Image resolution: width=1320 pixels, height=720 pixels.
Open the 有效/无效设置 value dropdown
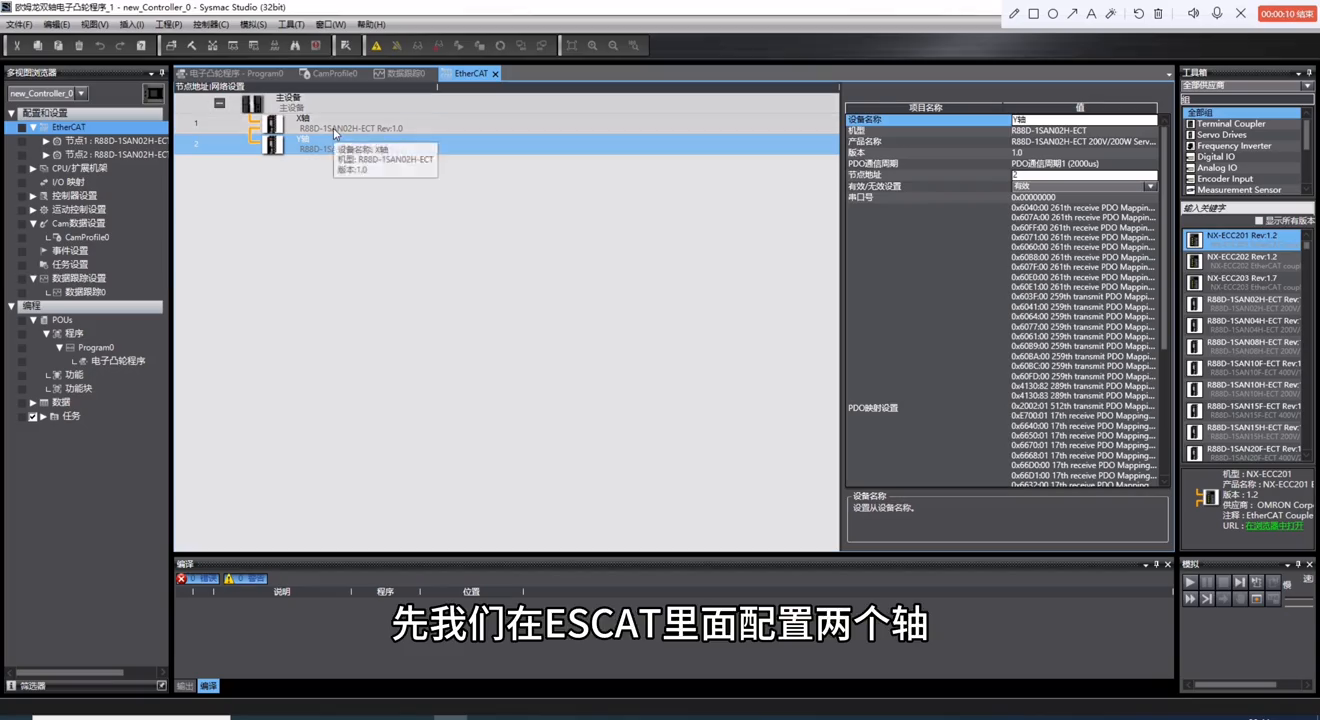[1150, 187]
